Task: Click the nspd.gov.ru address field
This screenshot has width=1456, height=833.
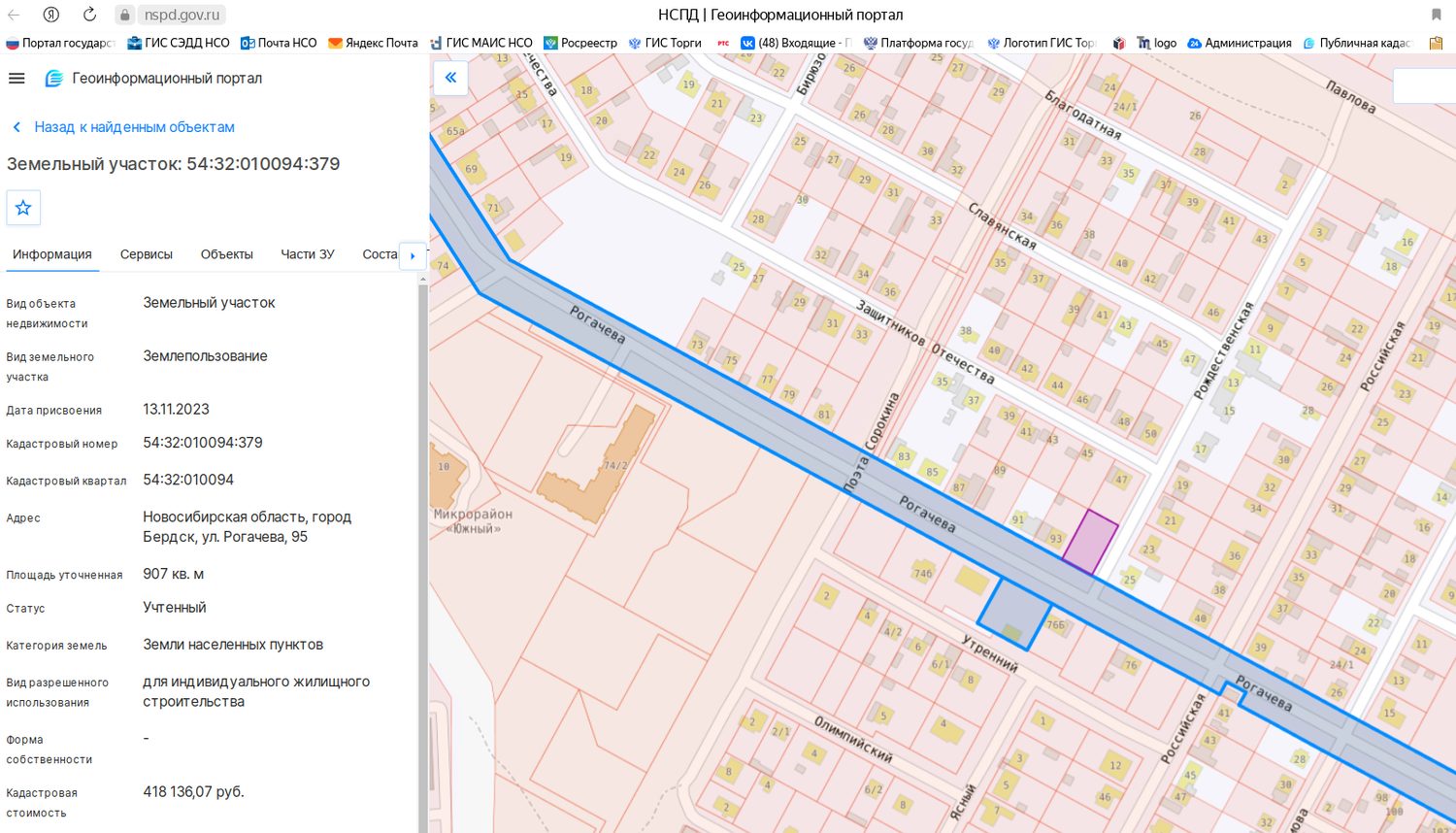Action: tap(182, 15)
